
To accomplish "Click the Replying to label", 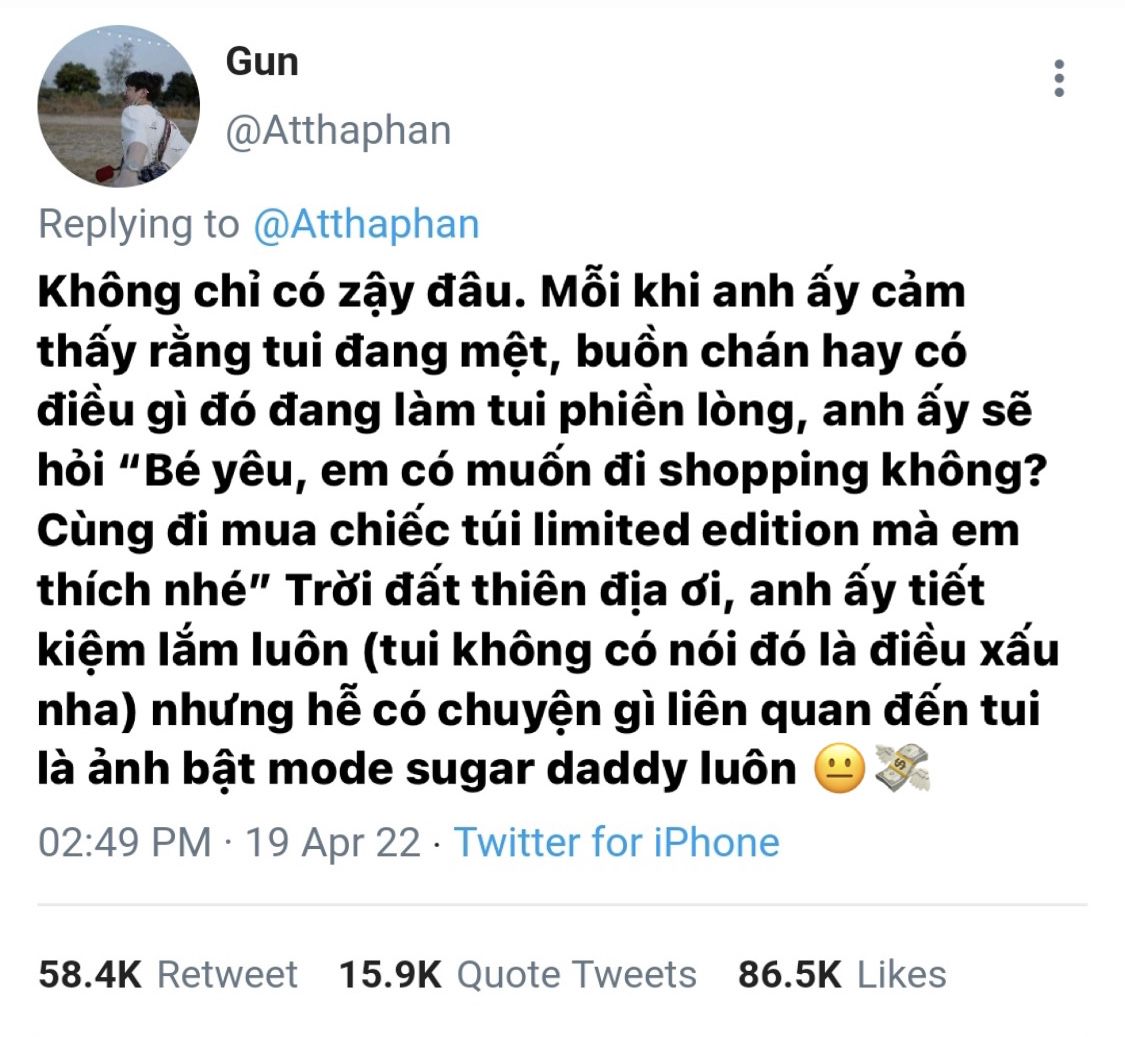I will coord(138,224).
